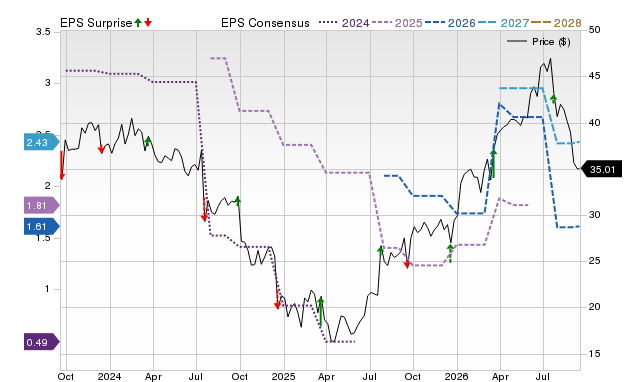Click green beat arrow after July 2026
640x382 pixels.
[553, 98]
